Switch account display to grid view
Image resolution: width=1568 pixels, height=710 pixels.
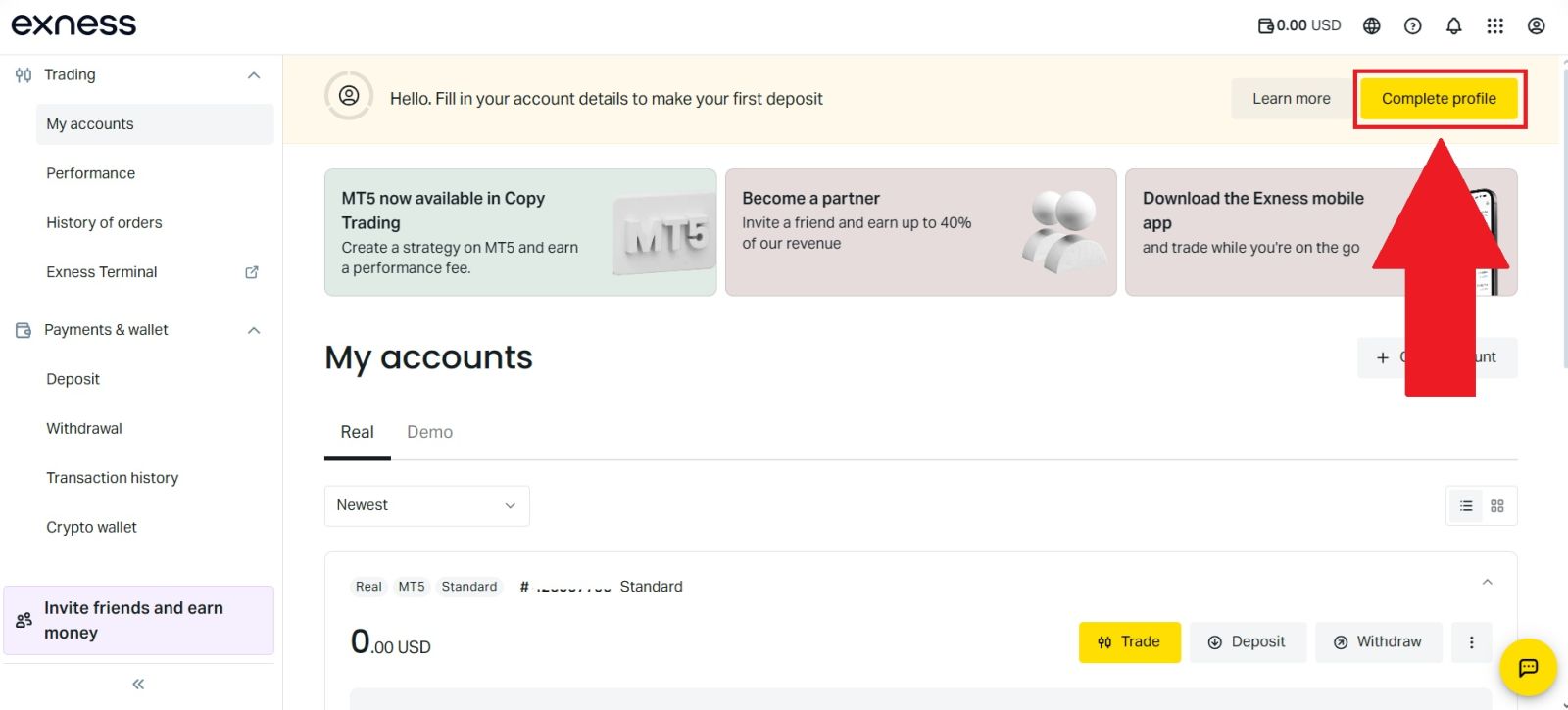[x=1496, y=505]
